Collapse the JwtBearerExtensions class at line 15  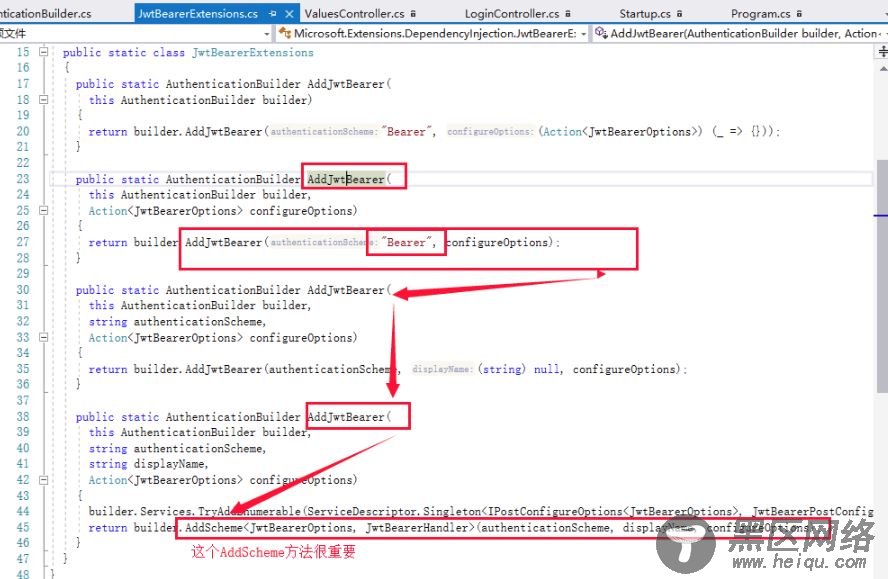44,52
